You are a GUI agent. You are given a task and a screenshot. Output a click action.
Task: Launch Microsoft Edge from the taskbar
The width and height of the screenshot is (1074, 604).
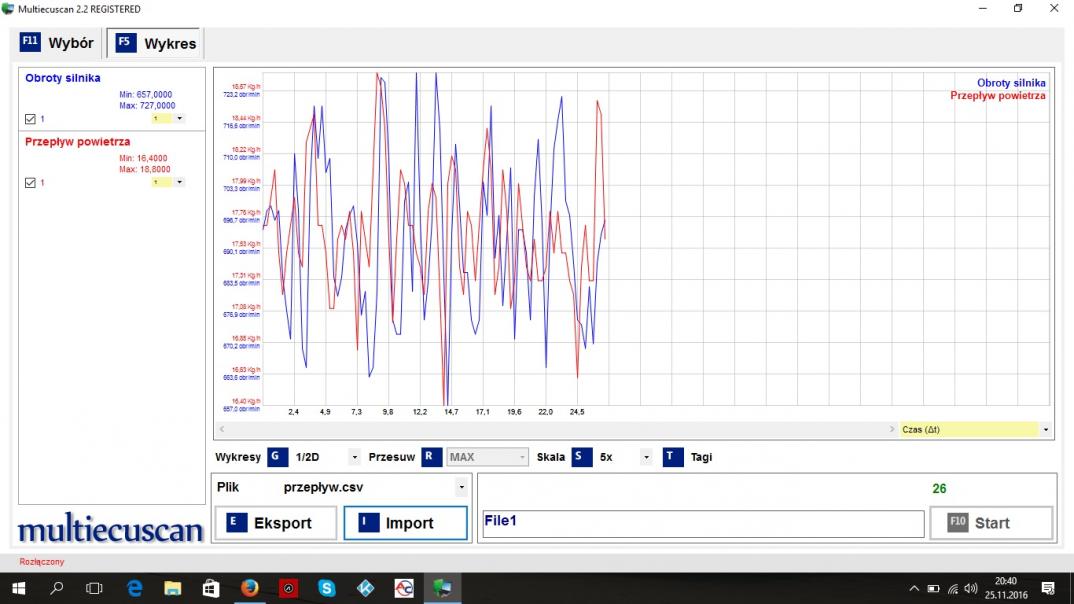(x=134, y=588)
